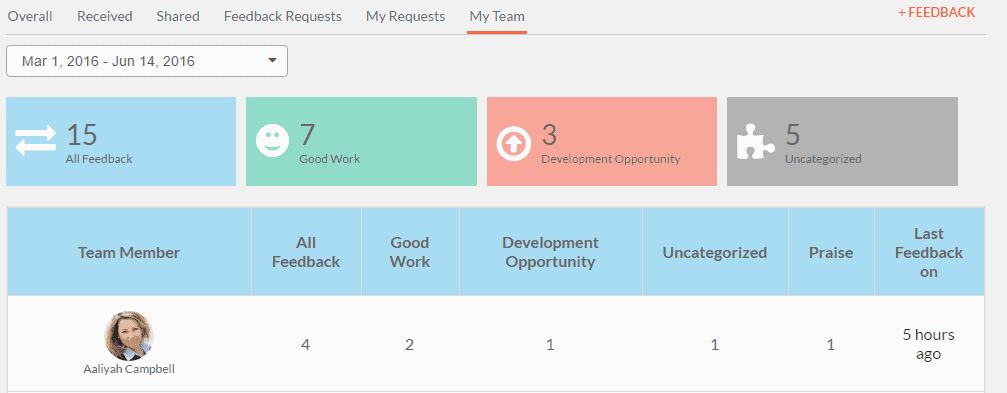1007x393 pixels.
Task: Click the '5 hours ago' last feedback cell
Action: 929,344
